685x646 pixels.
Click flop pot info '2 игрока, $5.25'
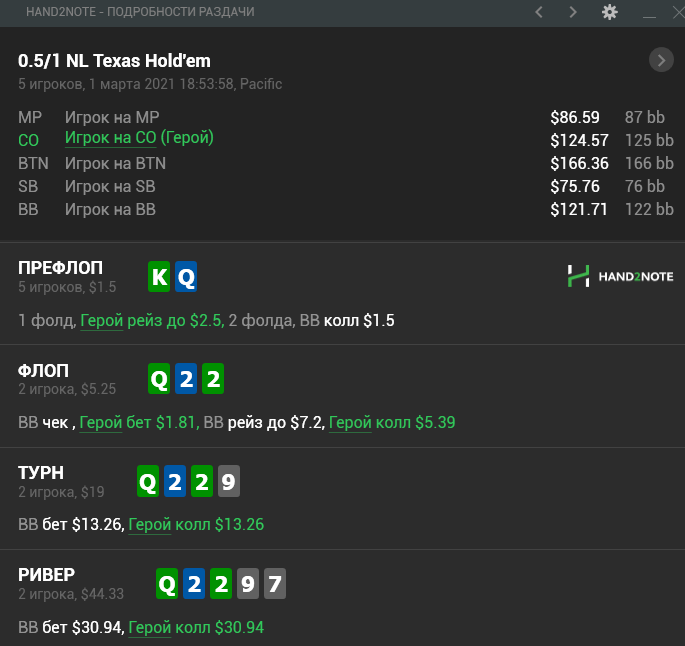pos(67,389)
